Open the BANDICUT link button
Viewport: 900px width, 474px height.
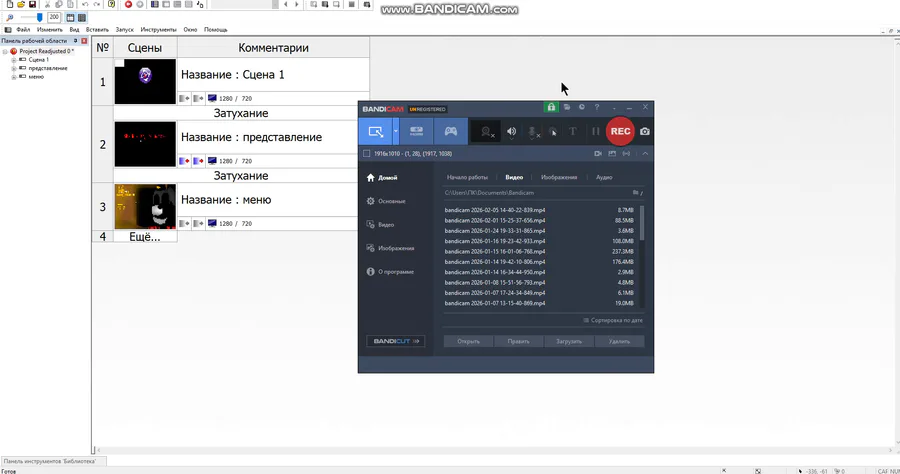395,341
